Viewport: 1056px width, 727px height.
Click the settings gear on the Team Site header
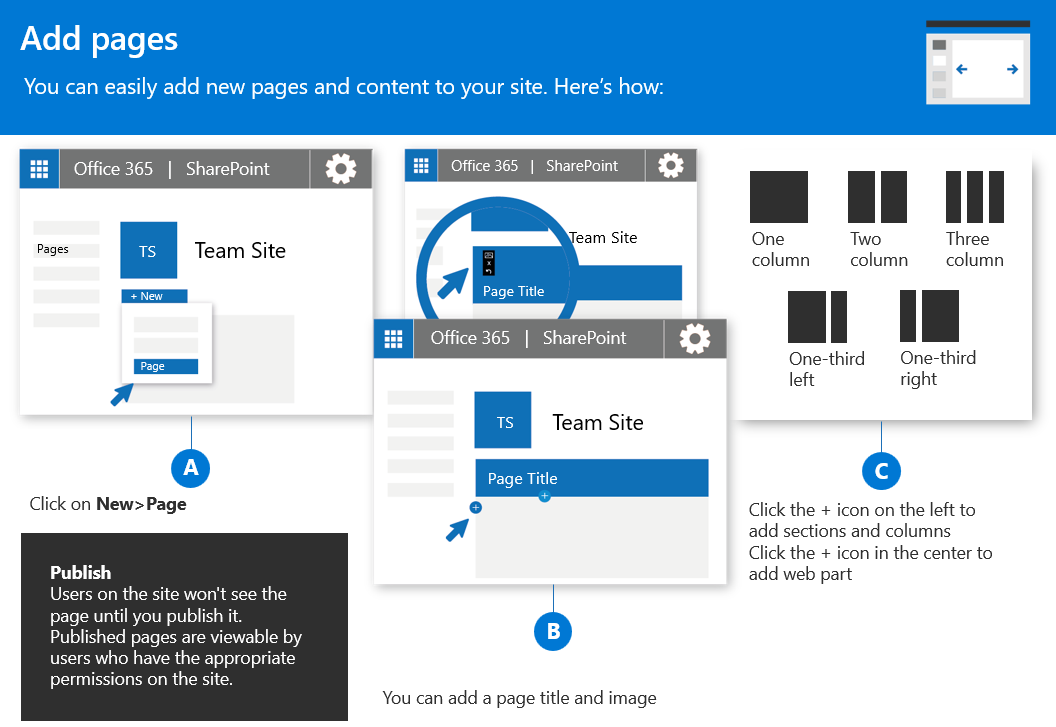pos(341,168)
